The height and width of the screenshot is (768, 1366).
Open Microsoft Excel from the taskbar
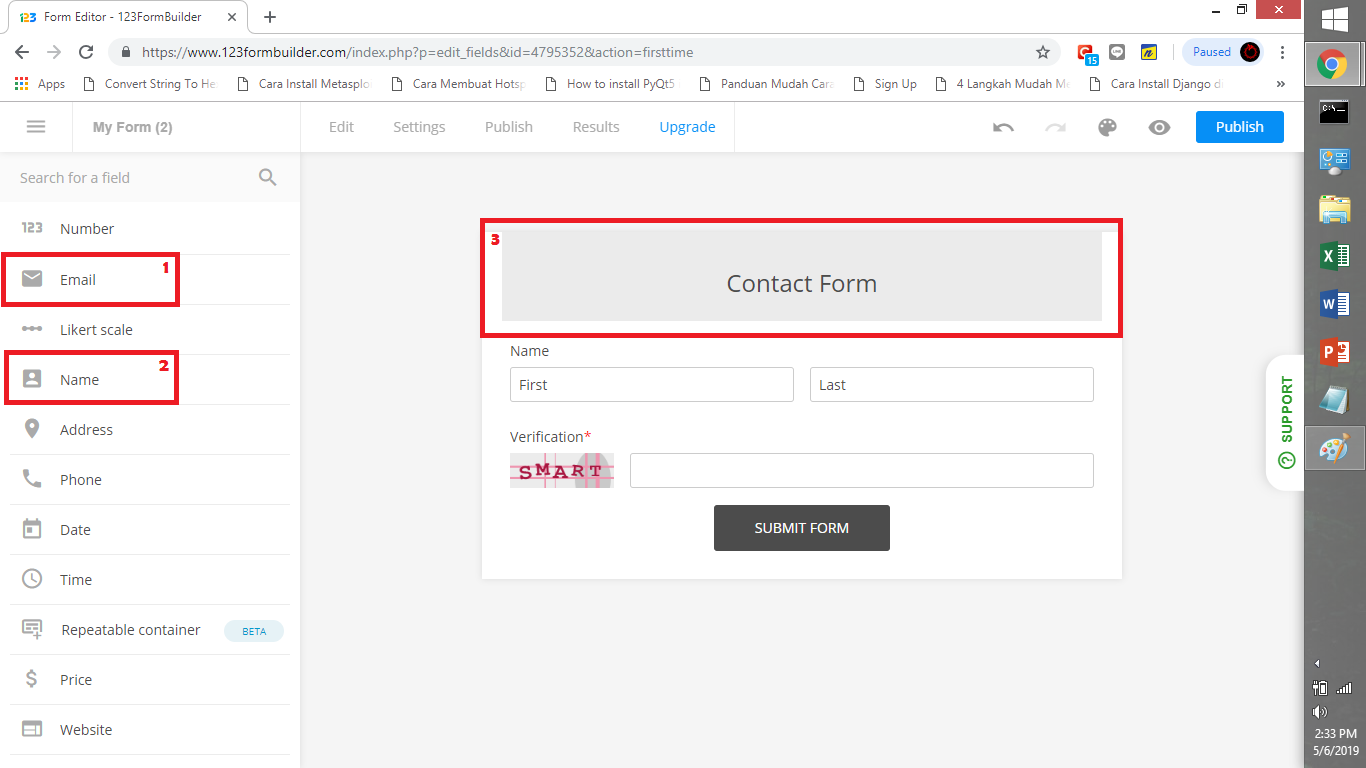[1334, 256]
